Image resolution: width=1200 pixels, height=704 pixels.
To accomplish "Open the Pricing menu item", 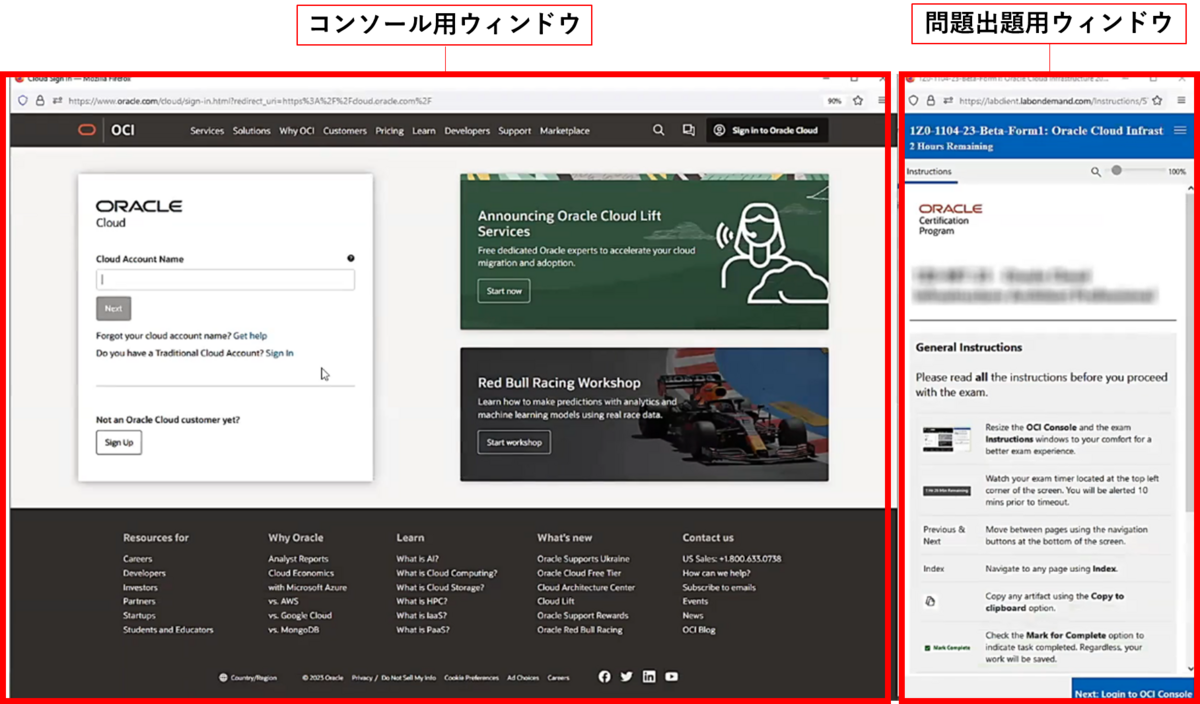I will point(390,131).
